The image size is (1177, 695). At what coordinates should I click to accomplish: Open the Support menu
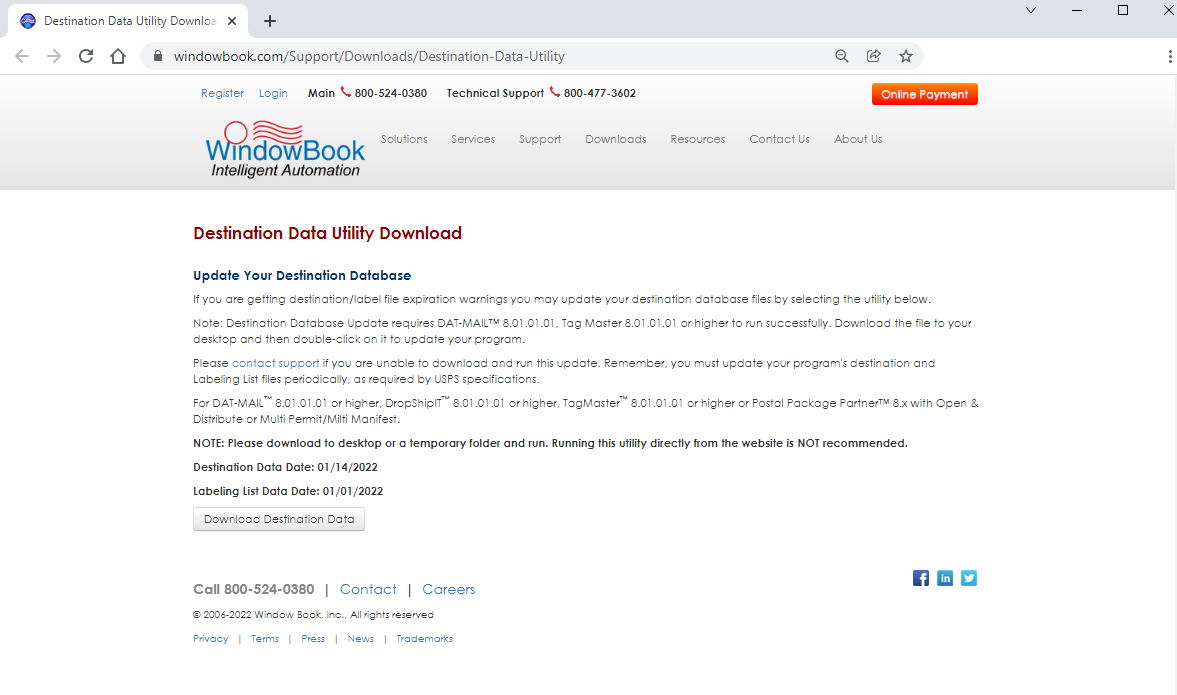tap(540, 140)
